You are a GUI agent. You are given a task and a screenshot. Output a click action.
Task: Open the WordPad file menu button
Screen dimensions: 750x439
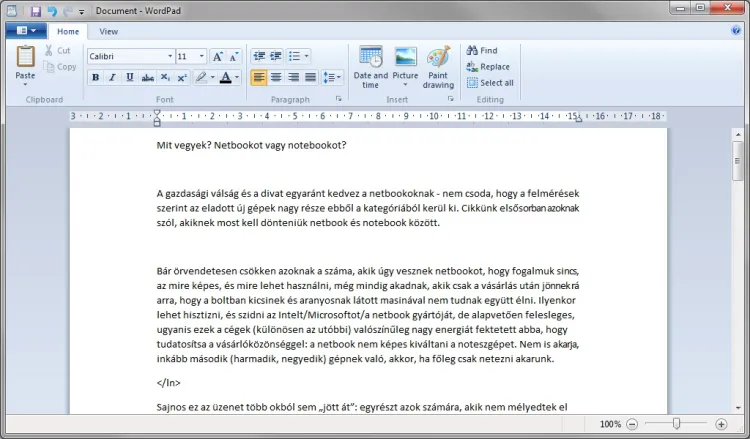[26, 31]
